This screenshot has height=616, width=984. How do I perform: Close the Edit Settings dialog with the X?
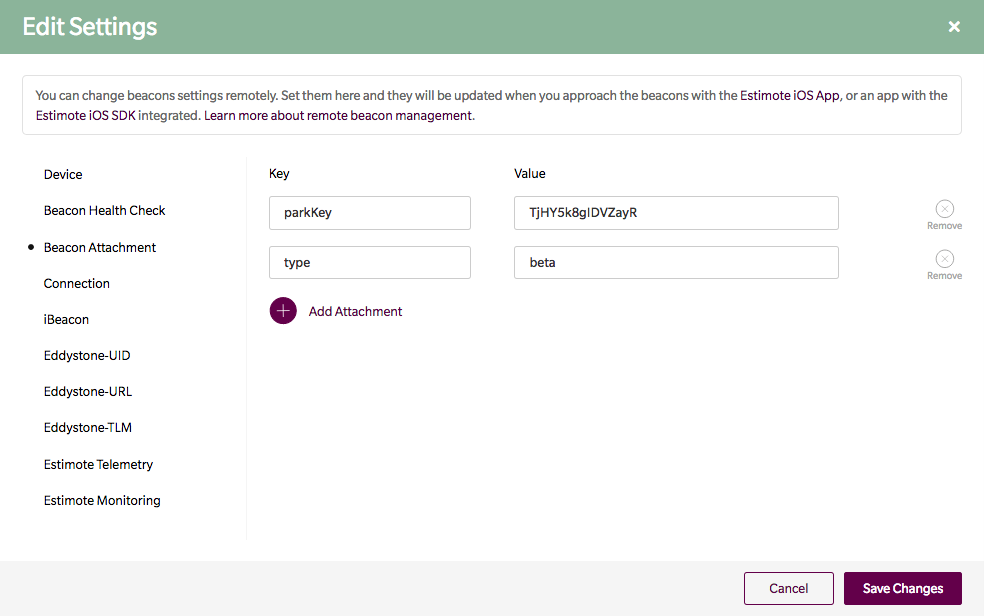(954, 26)
